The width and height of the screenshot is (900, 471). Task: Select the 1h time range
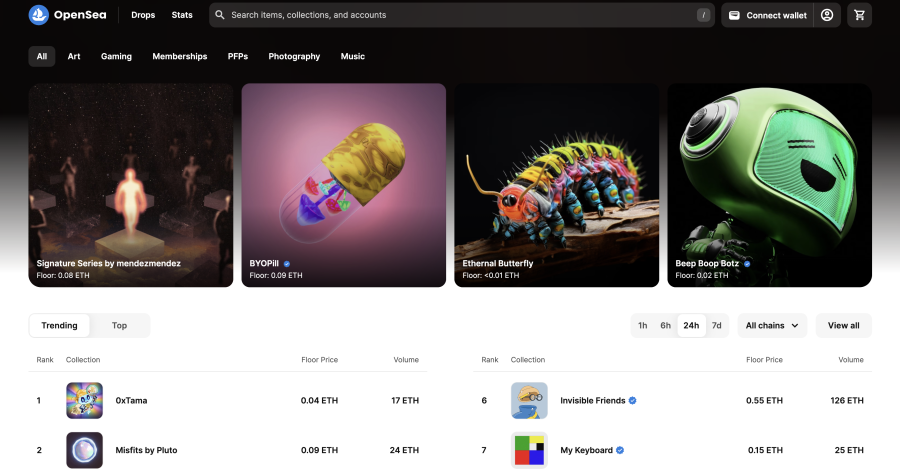click(x=643, y=325)
